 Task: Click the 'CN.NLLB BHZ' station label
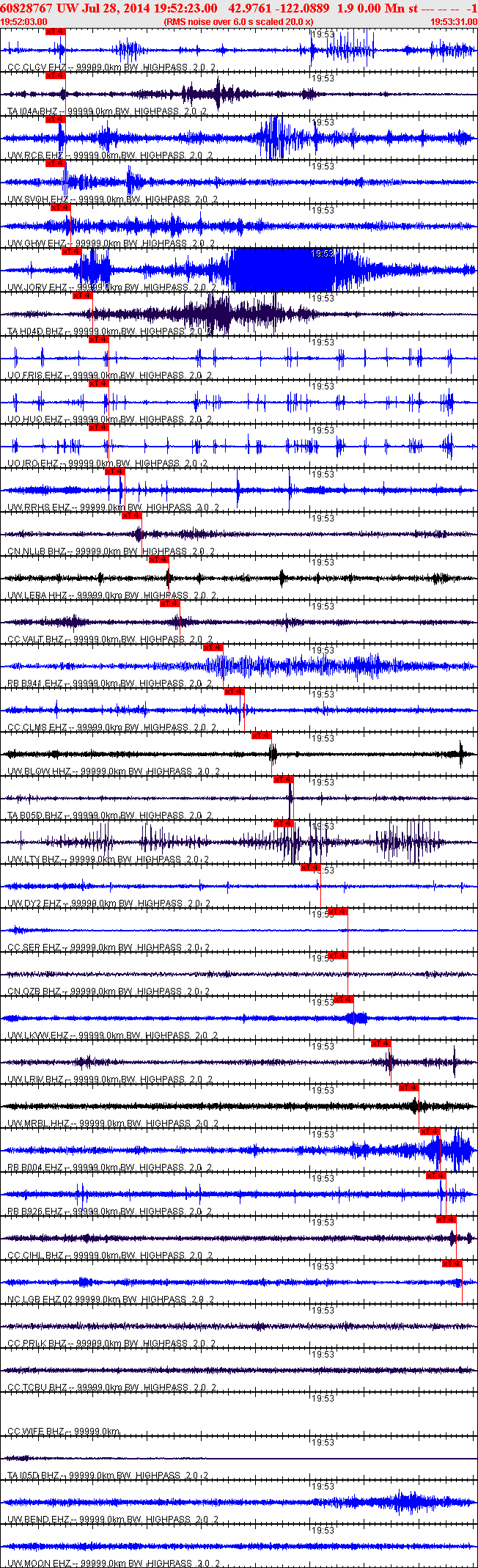coord(36,552)
